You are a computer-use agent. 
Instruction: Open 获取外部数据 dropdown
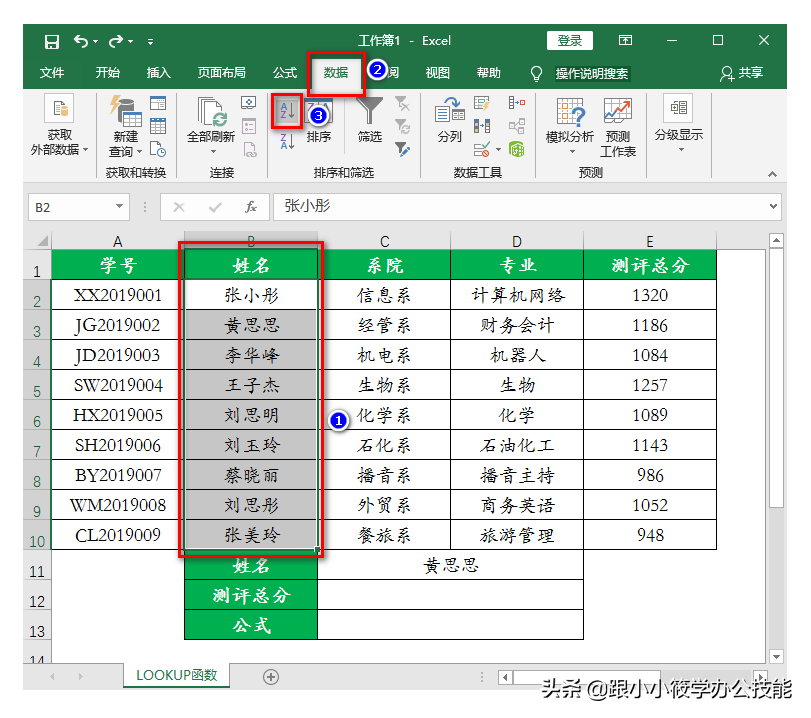coord(59,126)
